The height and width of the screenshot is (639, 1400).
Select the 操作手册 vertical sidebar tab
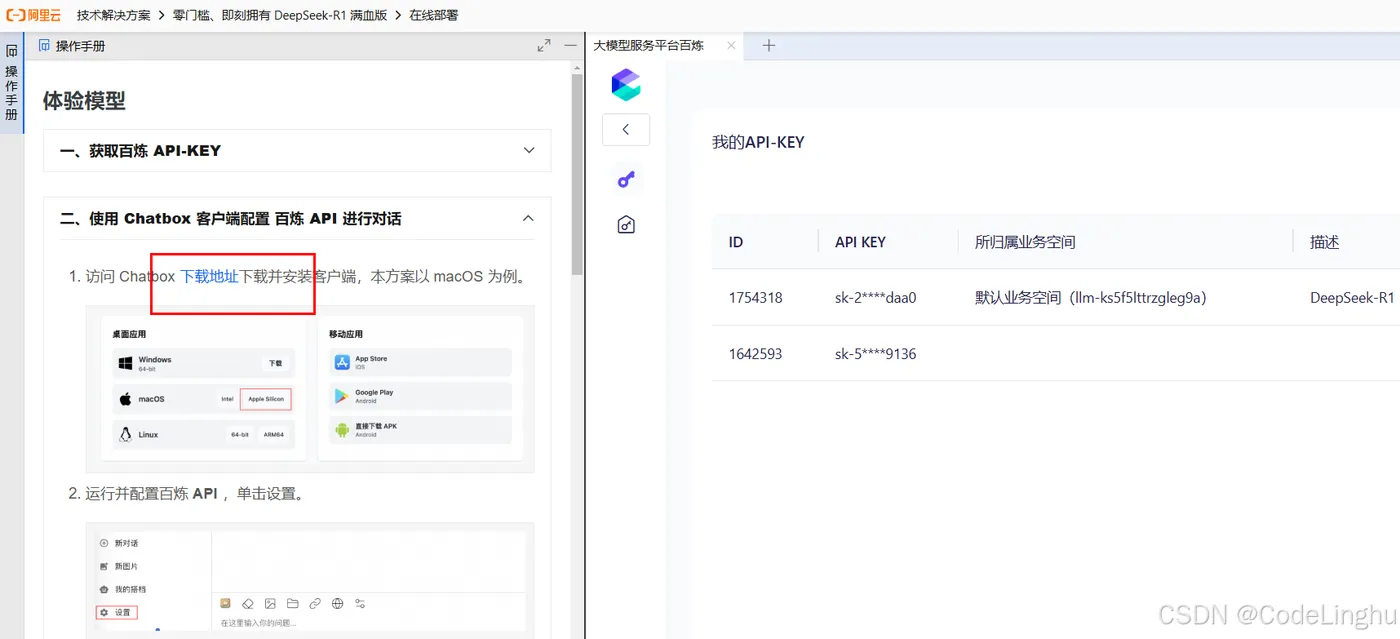(x=12, y=84)
